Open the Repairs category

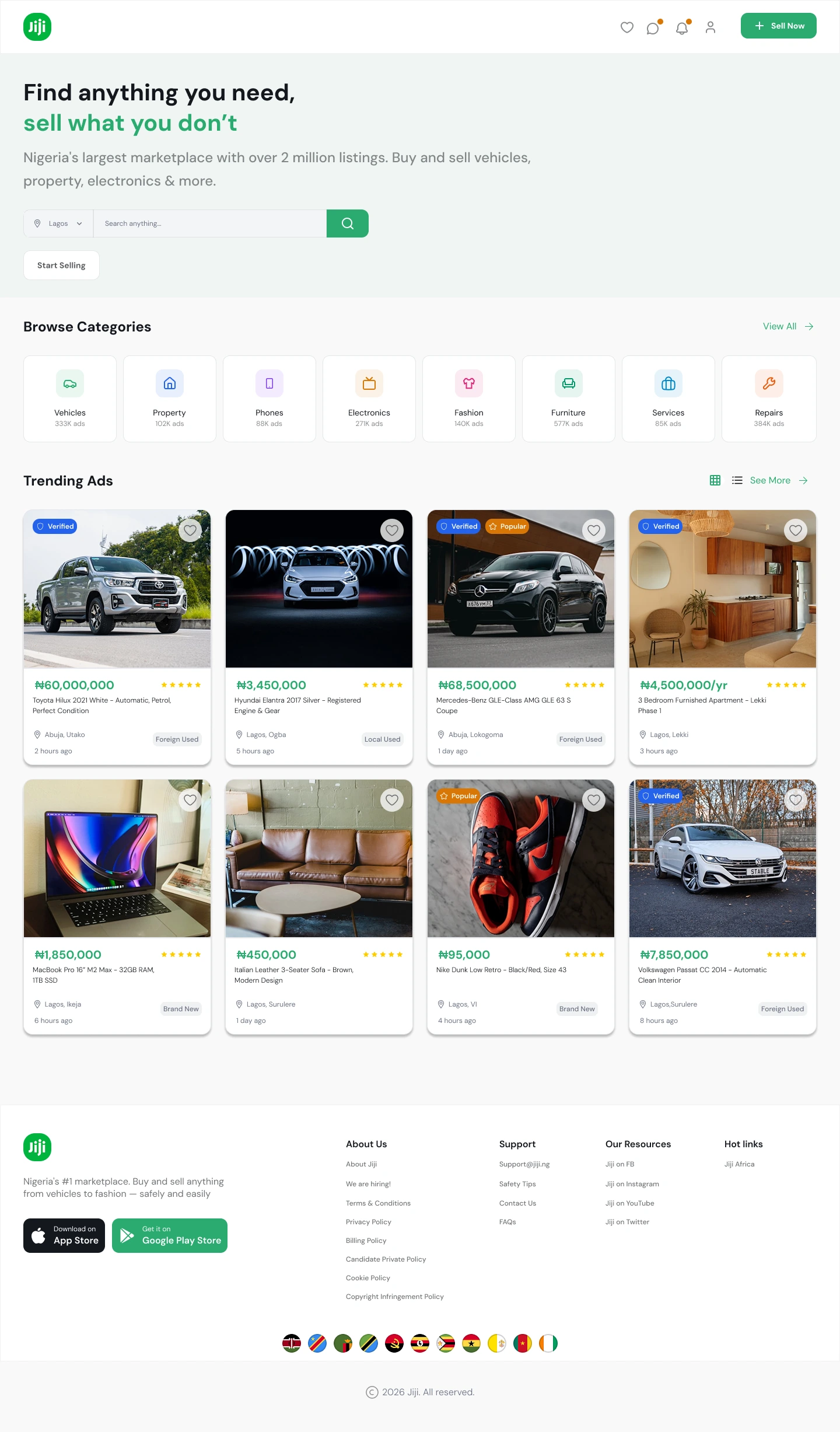coord(769,399)
